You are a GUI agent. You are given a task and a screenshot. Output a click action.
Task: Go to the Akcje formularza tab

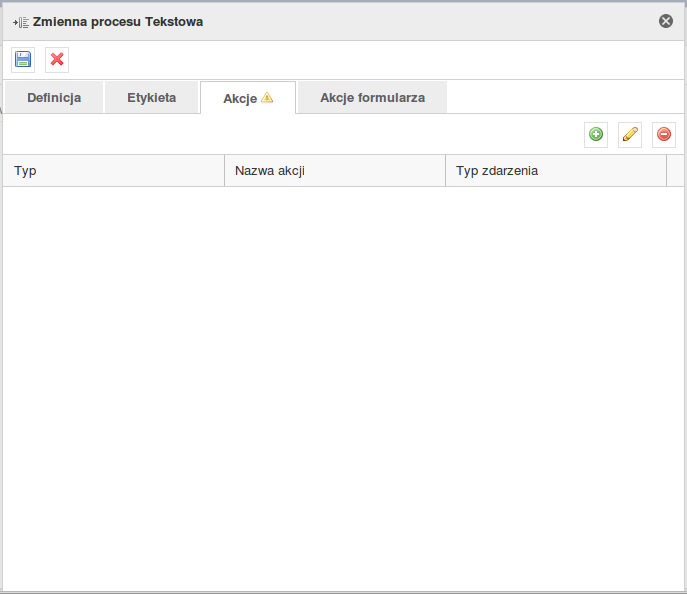[x=372, y=98]
